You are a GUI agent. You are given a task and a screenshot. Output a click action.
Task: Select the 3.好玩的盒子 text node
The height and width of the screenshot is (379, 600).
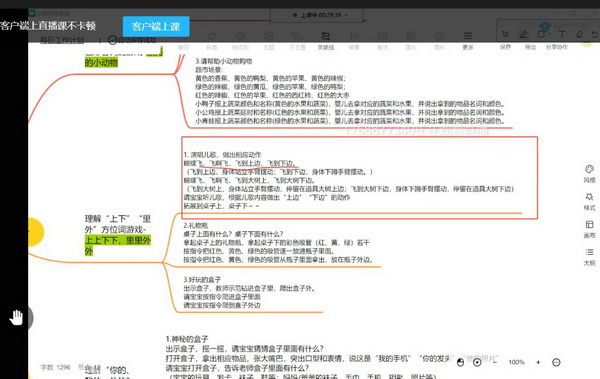(202, 279)
